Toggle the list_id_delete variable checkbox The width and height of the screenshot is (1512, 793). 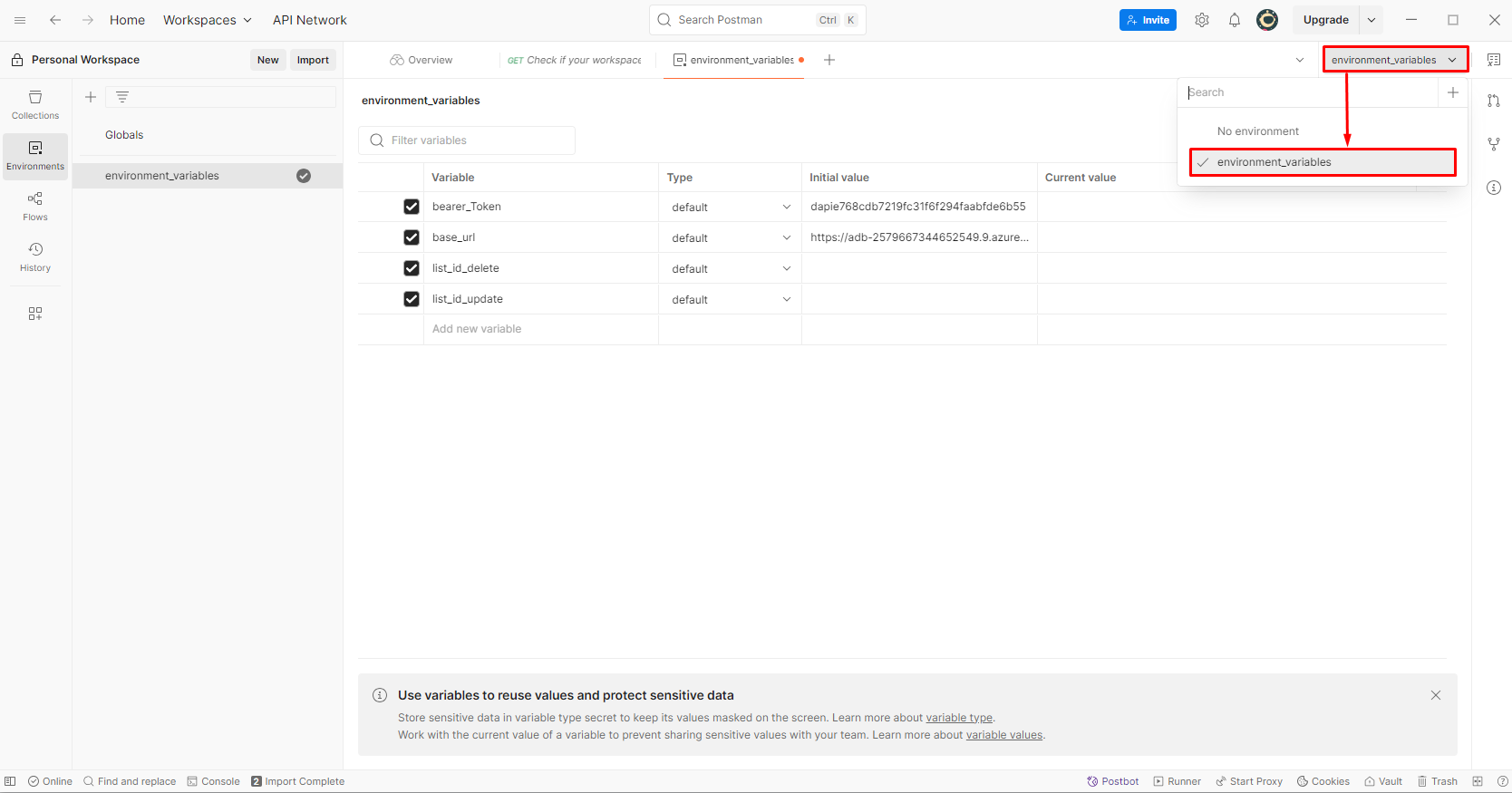[x=412, y=268]
